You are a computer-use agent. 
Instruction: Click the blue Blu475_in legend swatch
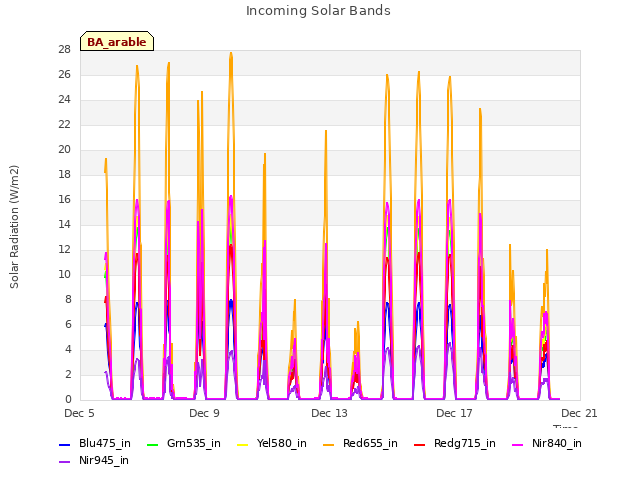pyautogui.click(x=65, y=444)
